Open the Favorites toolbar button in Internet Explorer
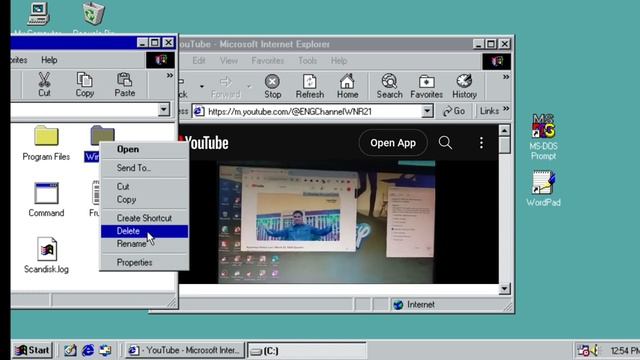This screenshot has height=360, width=640. 427,86
